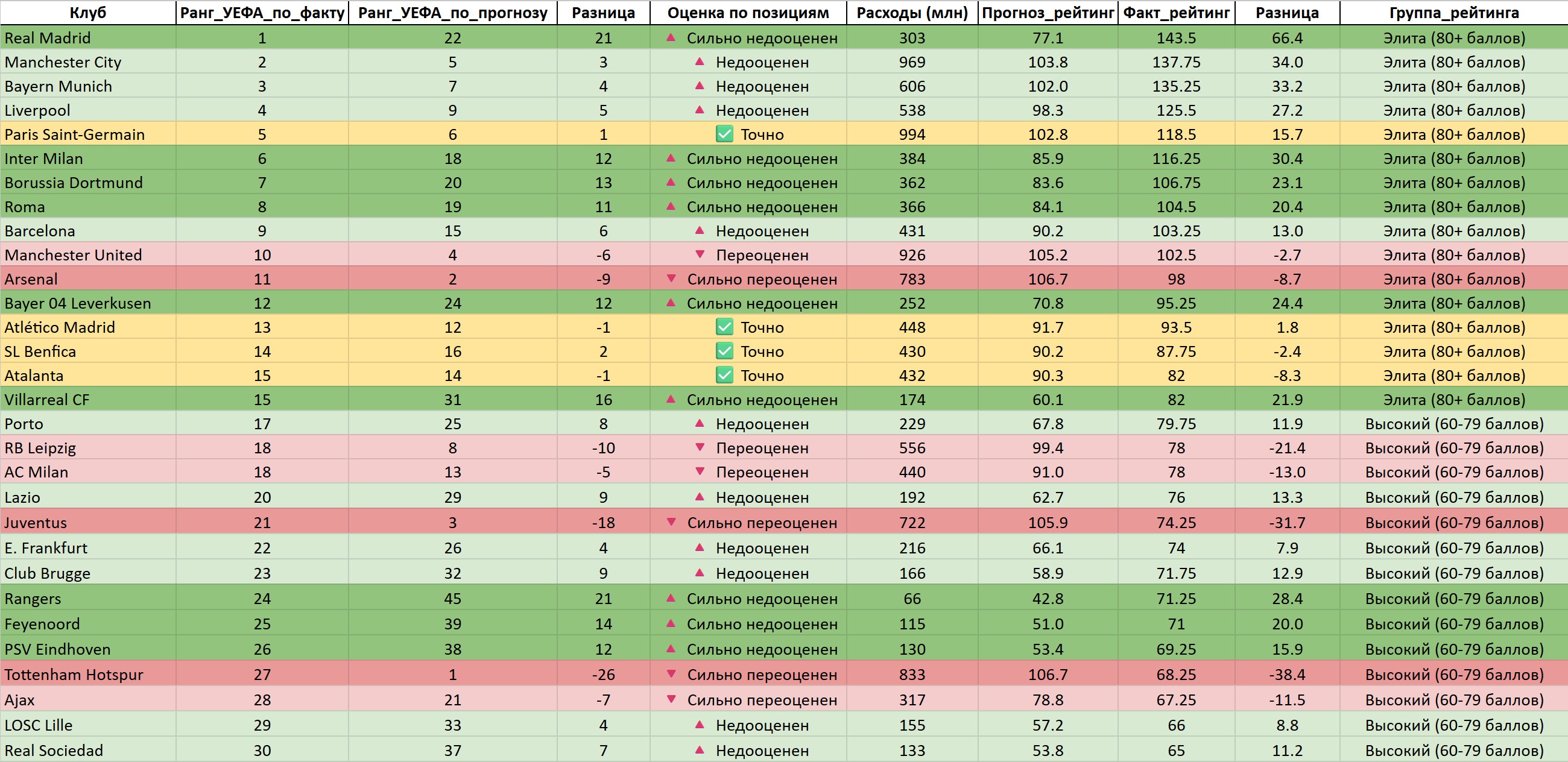The image size is (1568, 762).
Task: Click the Manchester United club name cell
Action: coord(73,255)
